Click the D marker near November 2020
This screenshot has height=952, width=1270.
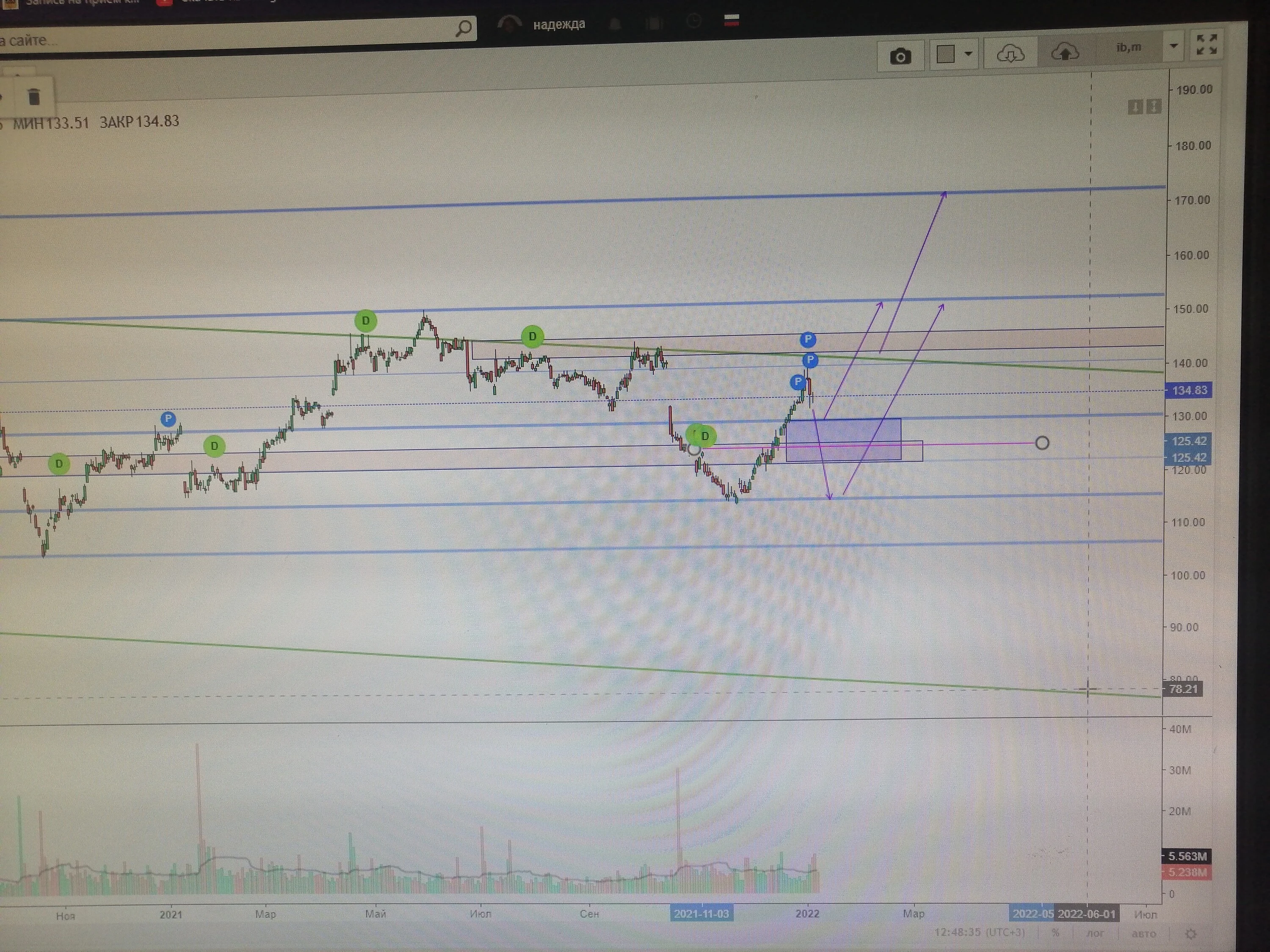pyautogui.click(x=58, y=464)
